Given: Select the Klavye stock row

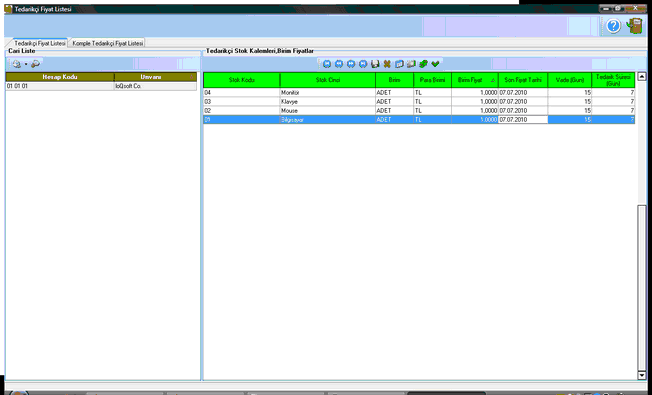Looking at the screenshot, I should (419, 101).
